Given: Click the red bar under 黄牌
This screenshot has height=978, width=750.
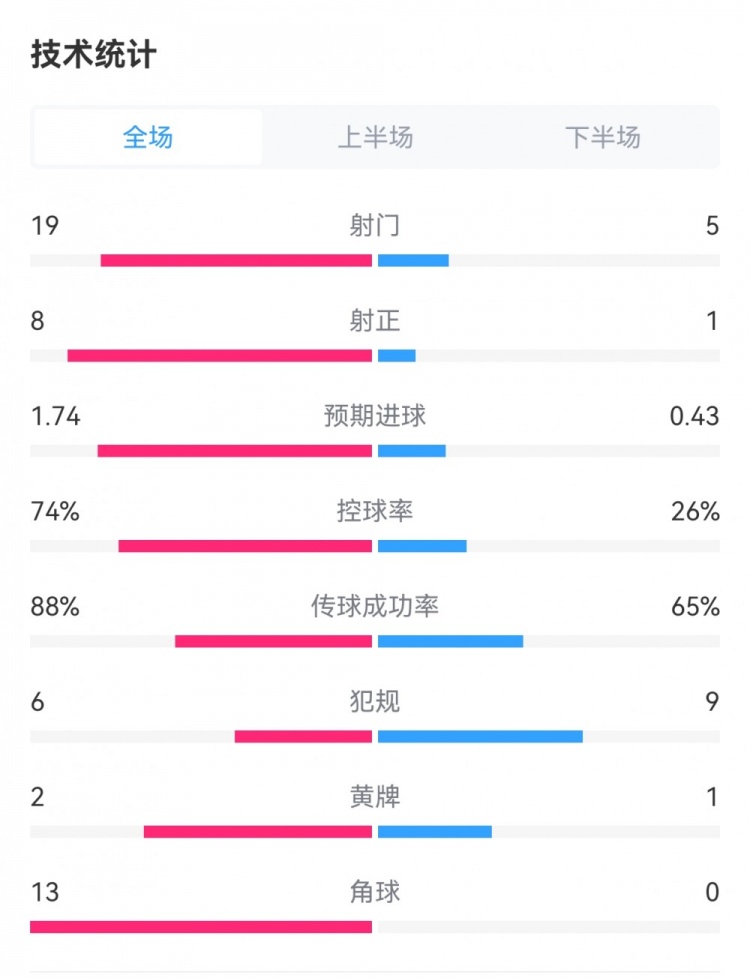Looking at the screenshot, I should (258, 832).
